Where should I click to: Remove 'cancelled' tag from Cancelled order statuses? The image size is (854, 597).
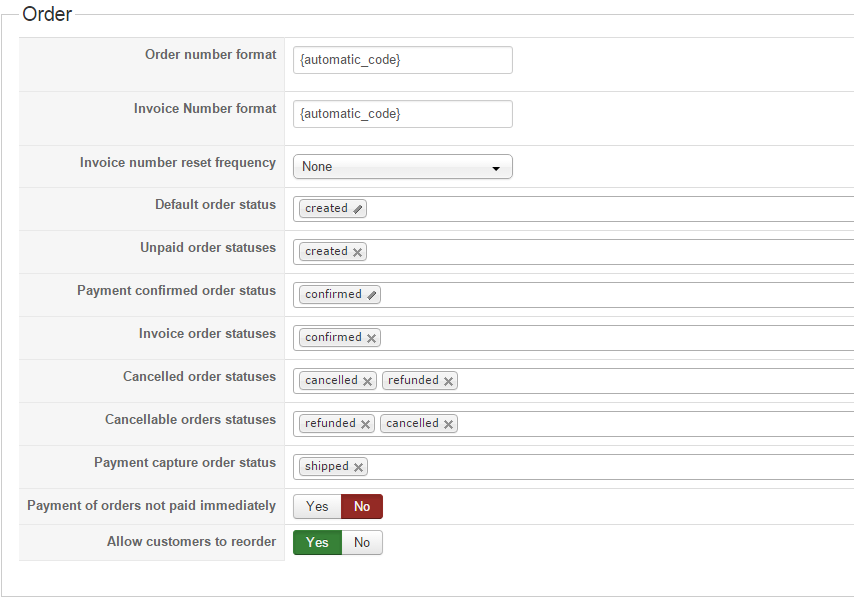click(x=368, y=381)
